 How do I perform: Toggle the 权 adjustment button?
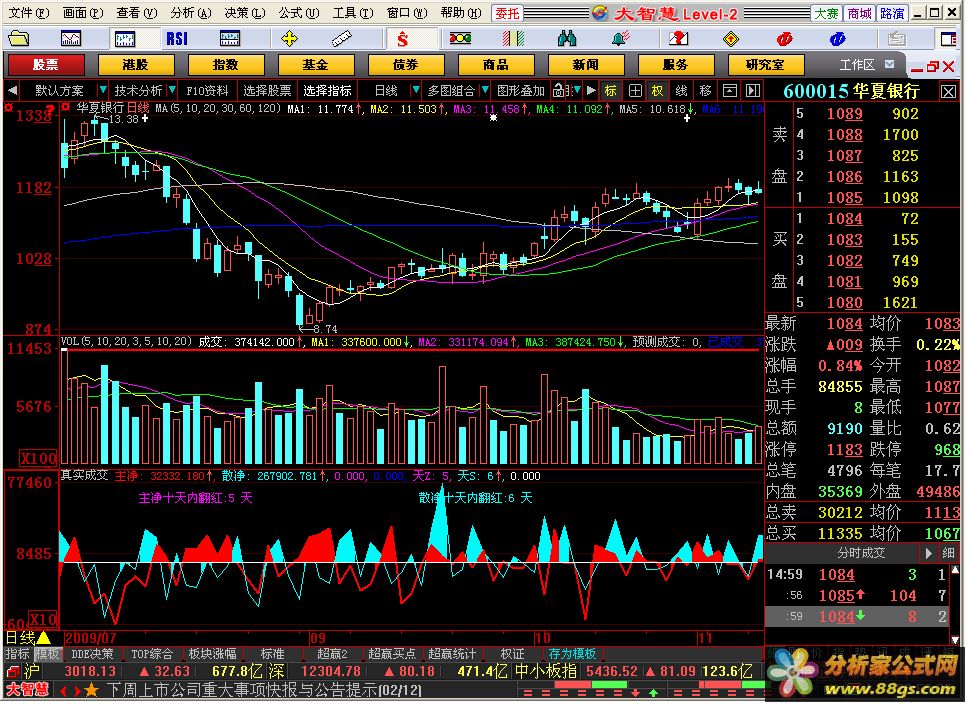(657, 91)
